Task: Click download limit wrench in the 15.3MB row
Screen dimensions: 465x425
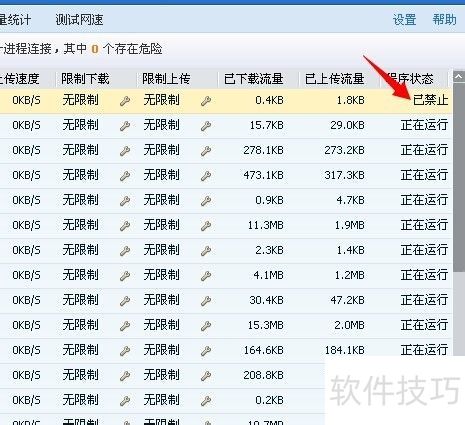Action: click(125, 326)
